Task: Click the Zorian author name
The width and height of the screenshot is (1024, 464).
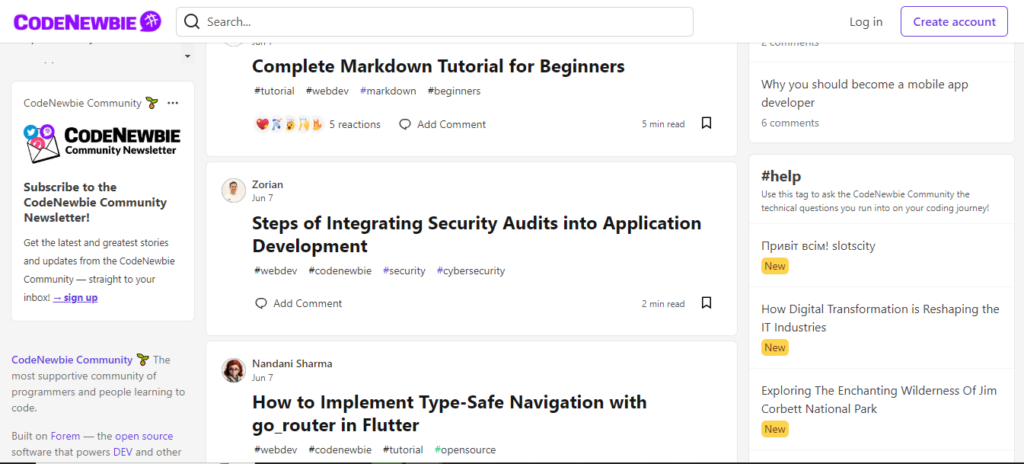Action: point(268,184)
